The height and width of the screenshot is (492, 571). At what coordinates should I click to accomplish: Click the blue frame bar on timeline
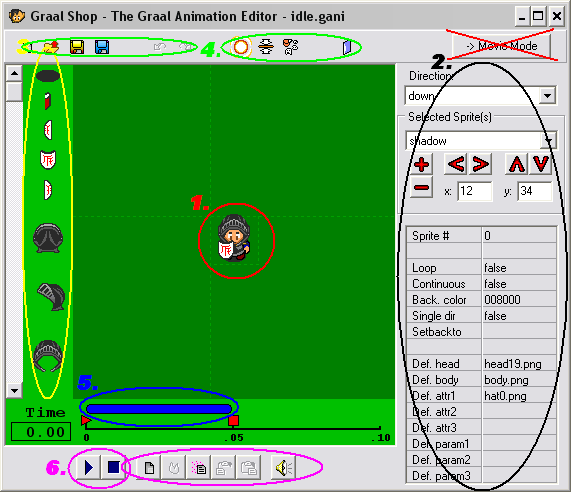pyautogui.click(x=159, y=409)
